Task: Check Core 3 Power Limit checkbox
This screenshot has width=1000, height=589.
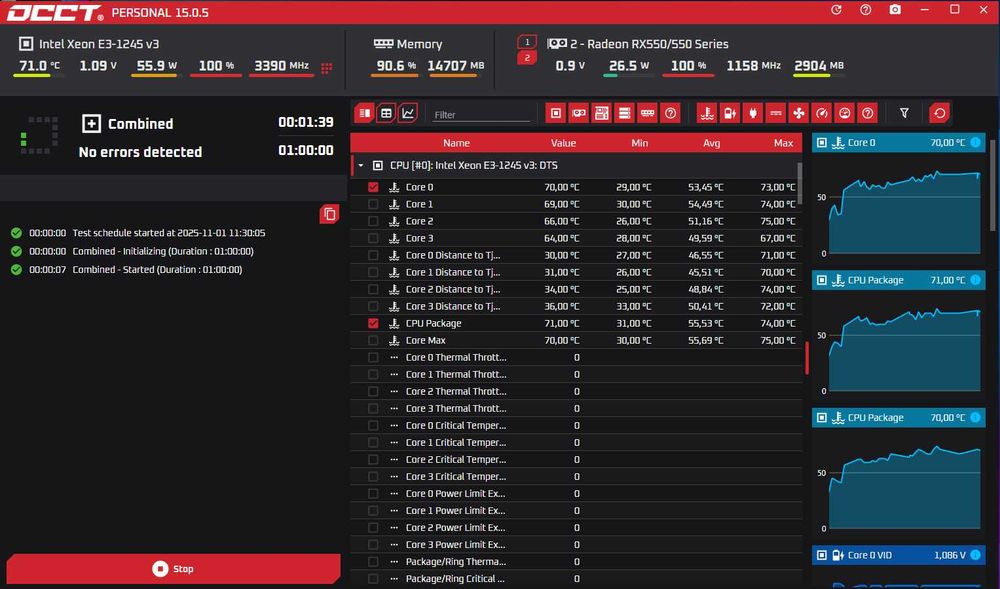Action: [373, 544]
